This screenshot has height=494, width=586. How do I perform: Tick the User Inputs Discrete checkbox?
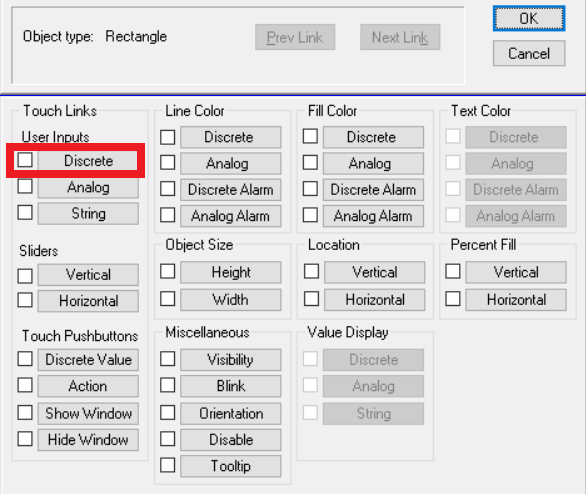pos(25,160)
